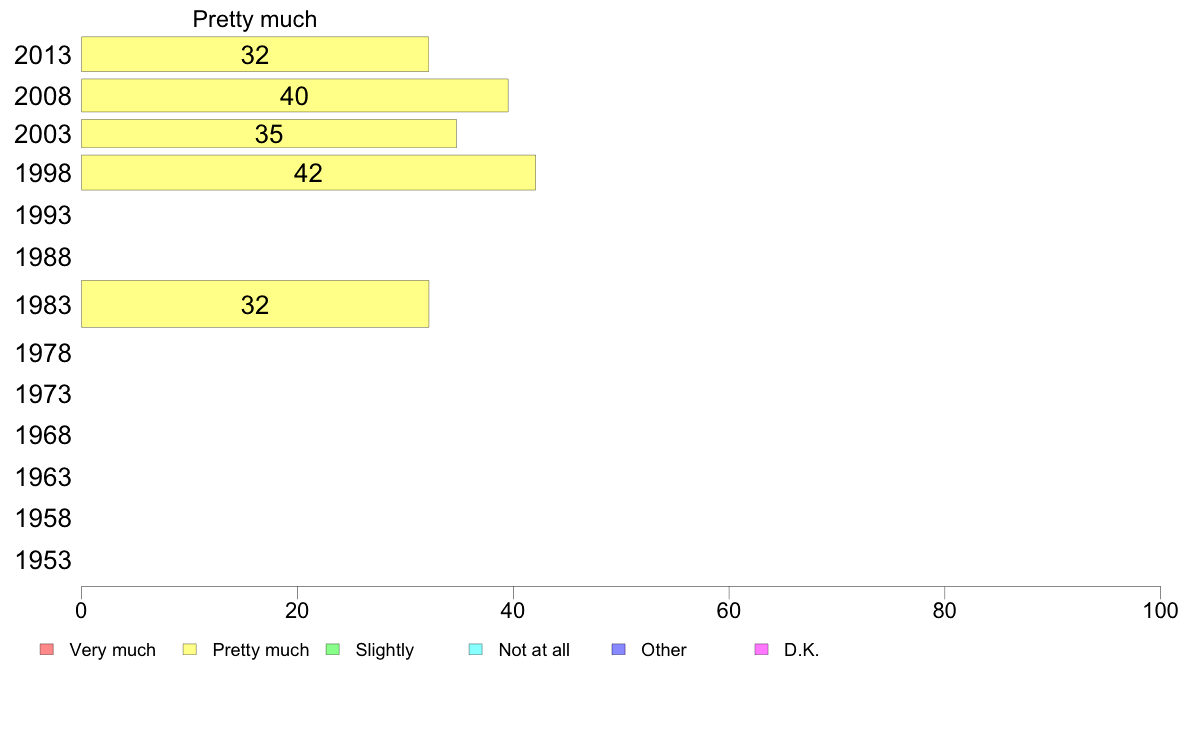The width and height of the screenshot is (1188, 736).
Task: Click the blue Other legend swatch
Action: pos(618,650)
